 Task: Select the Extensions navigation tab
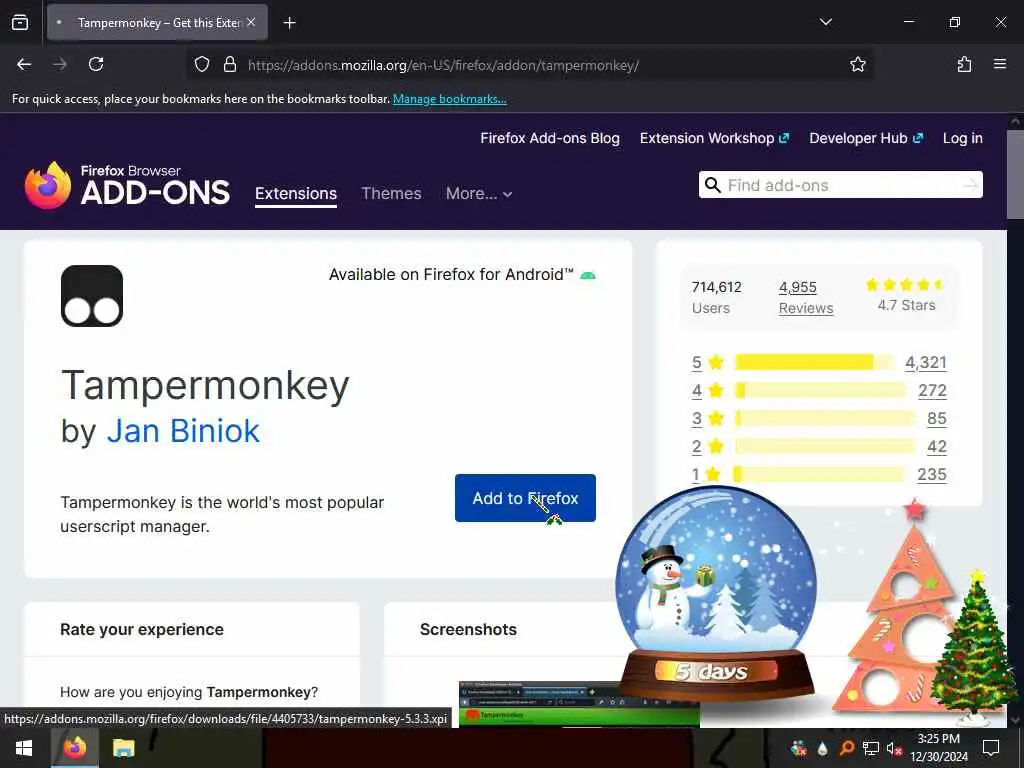(x=296, y=194)
